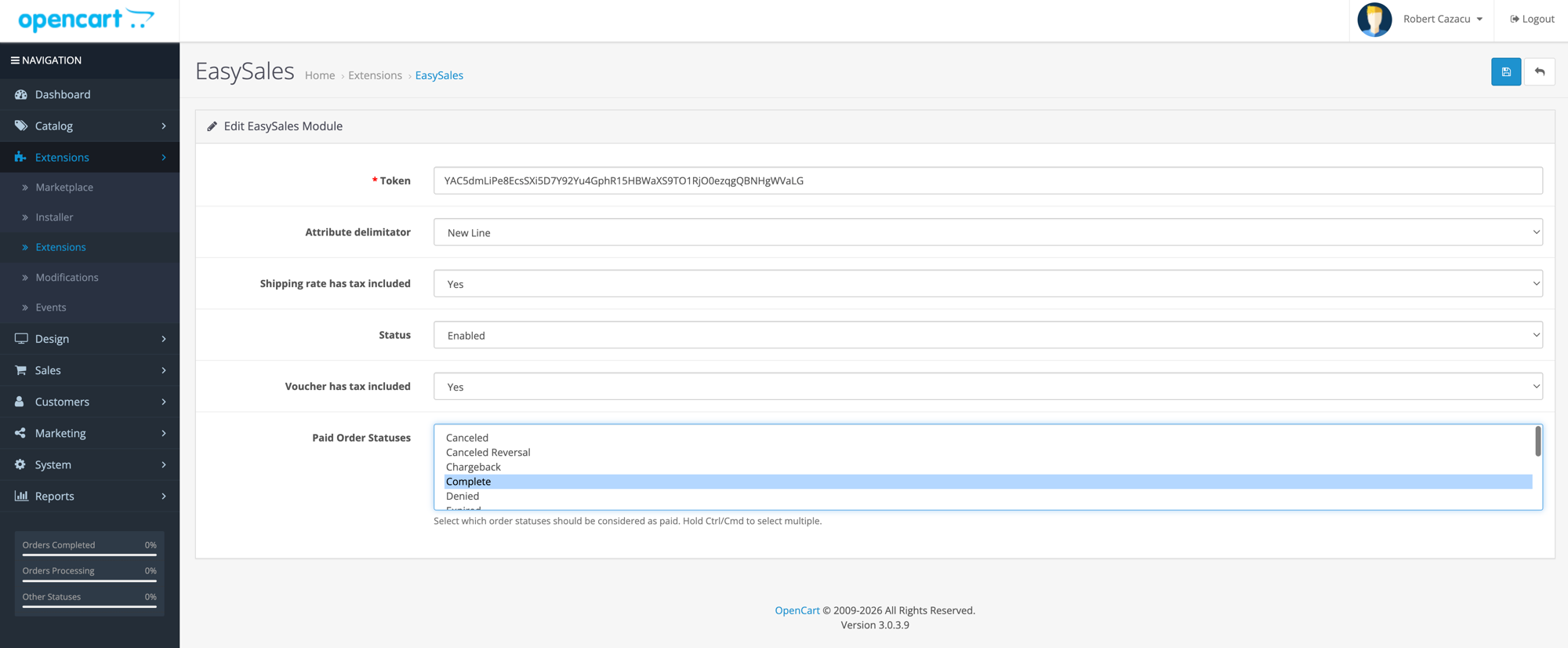Image resolution: width=1568 pixels, height=648 pixels.
Task: Expand the Sales menu chevron
Action: [x=164, y=370]
